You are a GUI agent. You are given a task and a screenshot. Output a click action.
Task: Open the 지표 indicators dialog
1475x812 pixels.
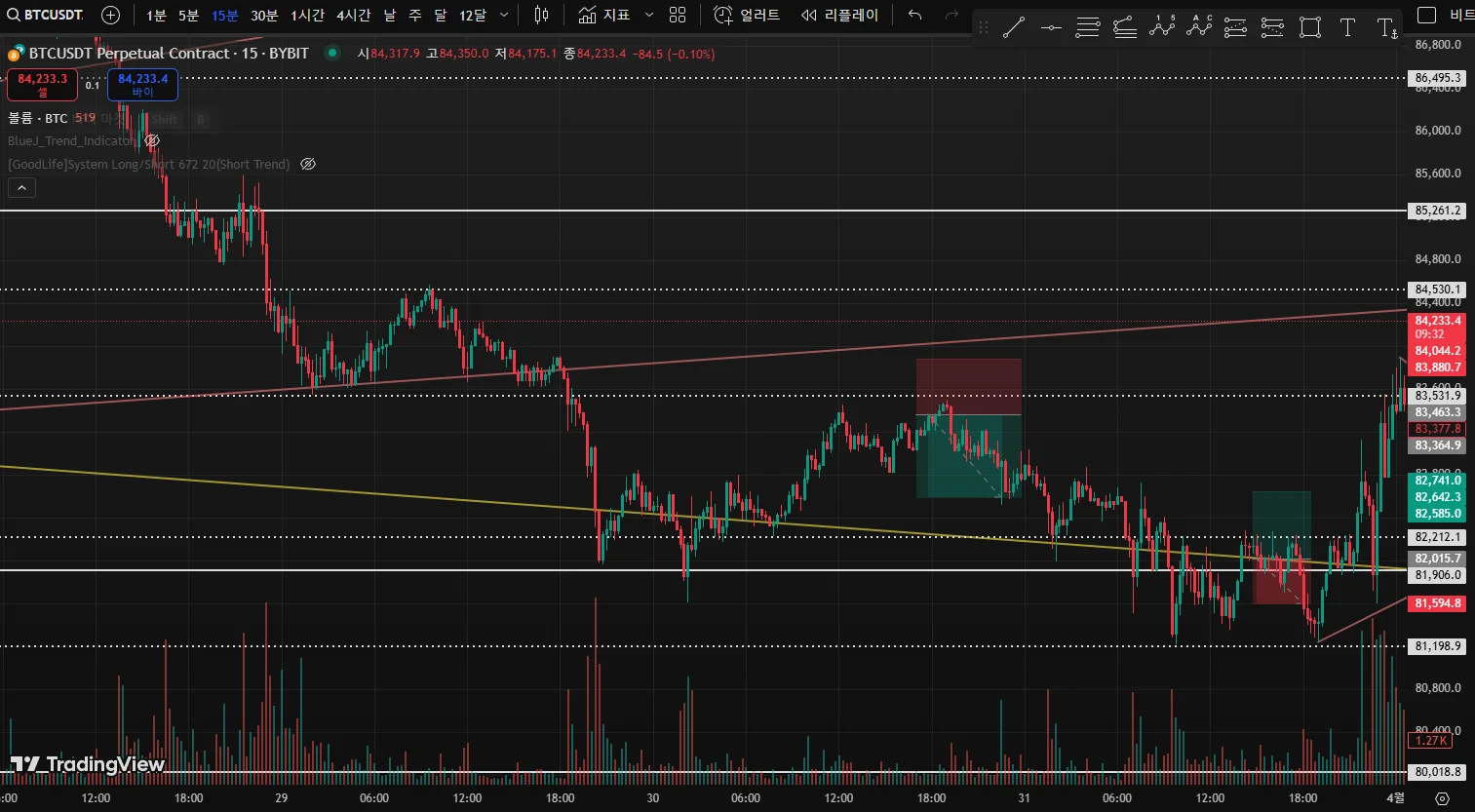click(x=604, y=16)
